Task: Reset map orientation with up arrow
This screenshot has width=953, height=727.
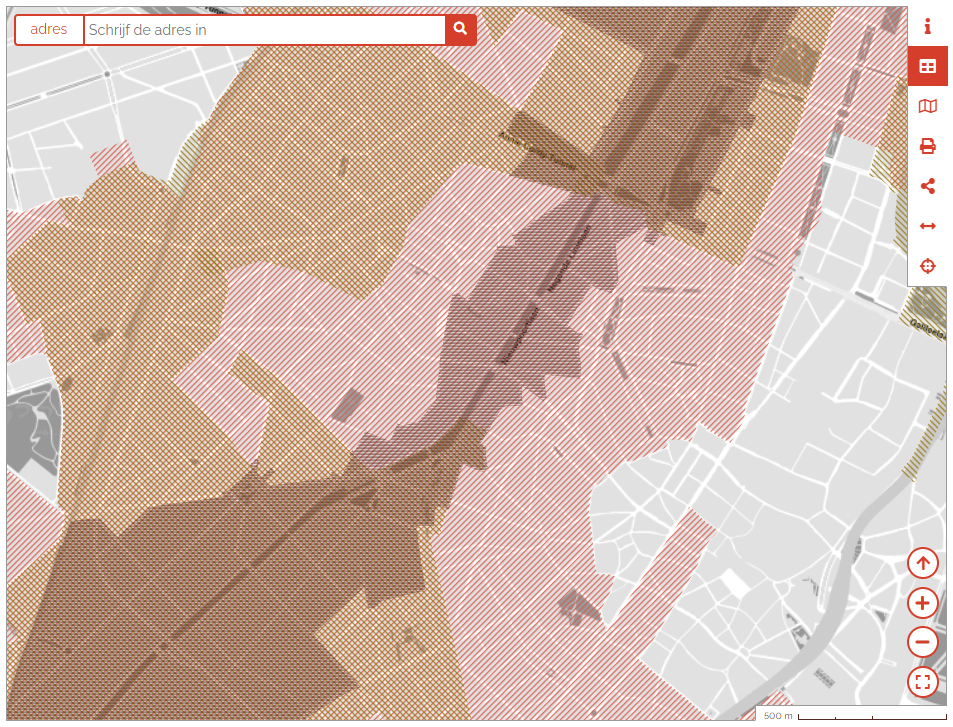Action: click(x=922, y=563)
